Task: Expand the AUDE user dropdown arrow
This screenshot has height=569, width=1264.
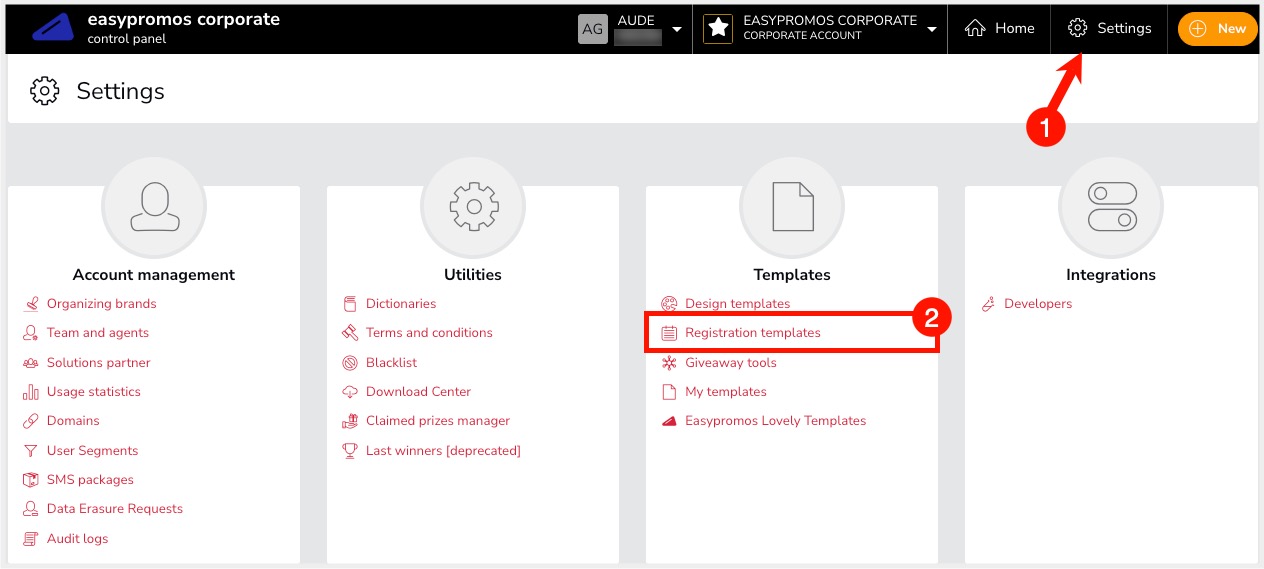Action: (x=677, y=29)
